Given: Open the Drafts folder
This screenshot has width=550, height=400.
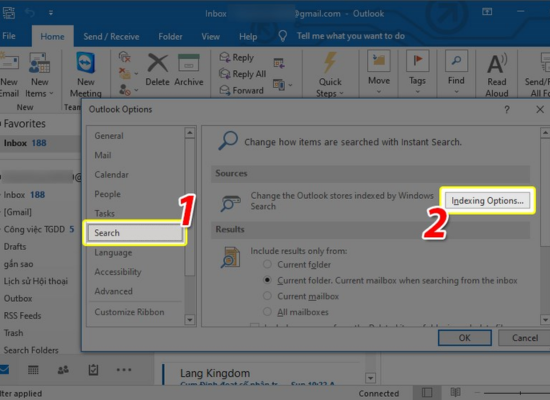Looking at the screenshot, I should (15, 246).
